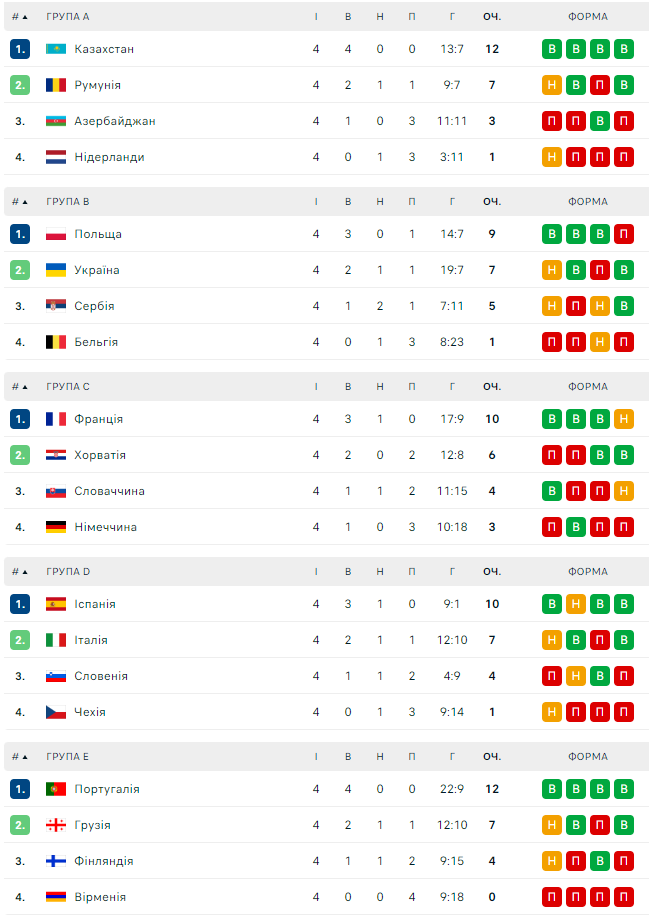This screenshot has width=649, height=924.
Task: Click the Spain flag icon
Action: pos(56,604)
